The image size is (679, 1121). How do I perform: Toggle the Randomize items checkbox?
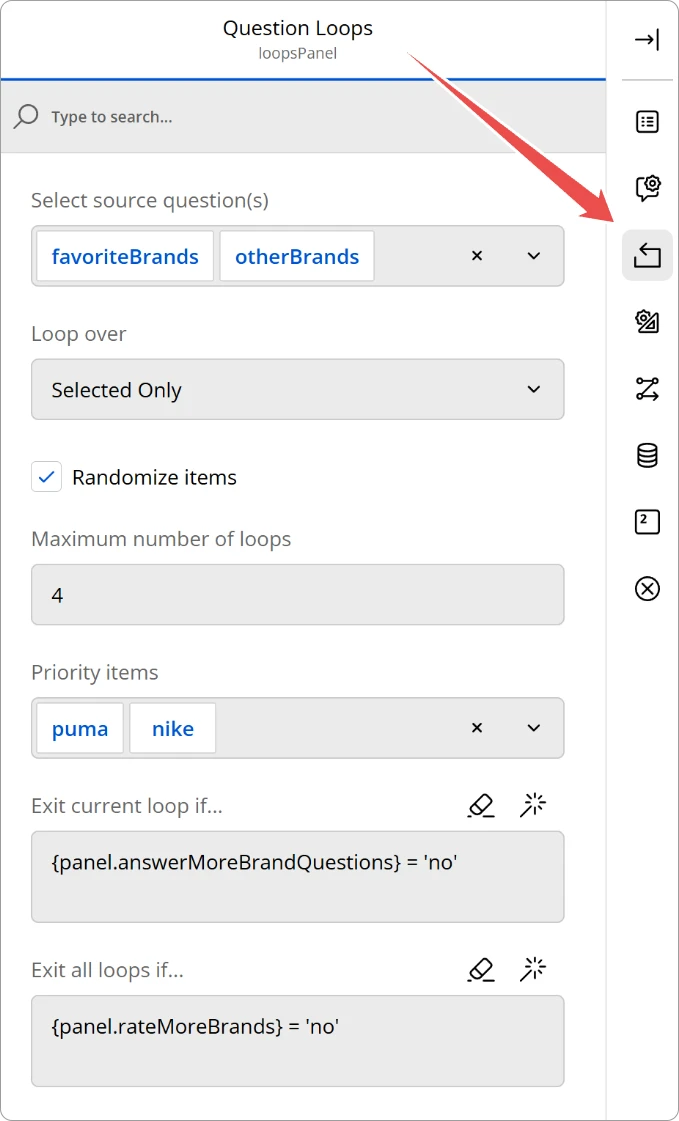click(47, 477)
